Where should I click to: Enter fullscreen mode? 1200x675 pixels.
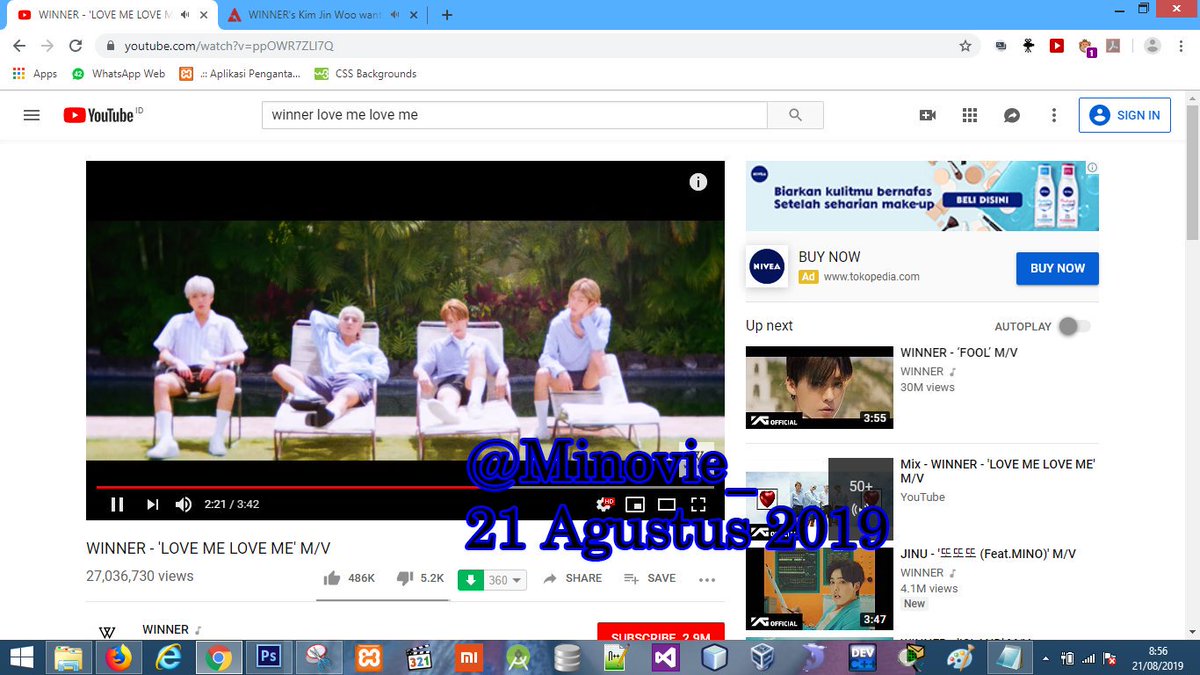tap(698, 504)
